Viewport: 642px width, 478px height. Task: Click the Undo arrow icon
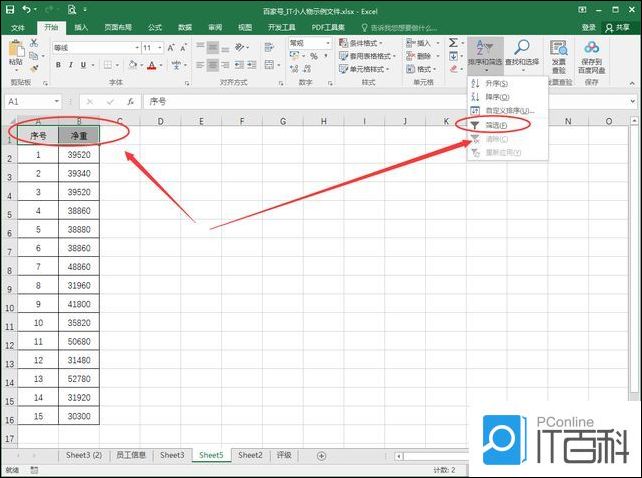coord(27,9)
